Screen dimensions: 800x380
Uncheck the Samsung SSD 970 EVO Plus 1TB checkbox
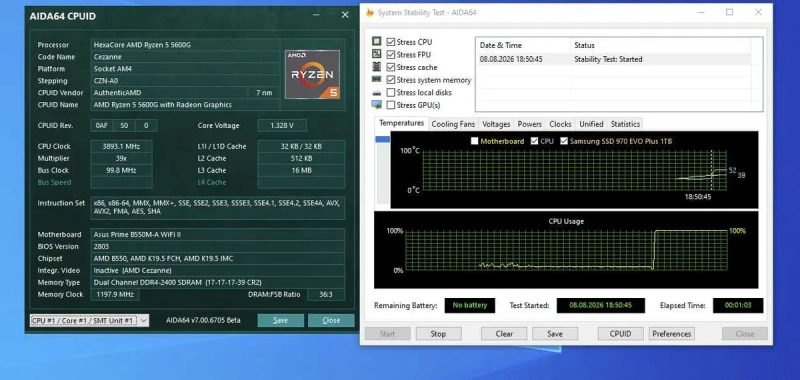tap(564, 141)
